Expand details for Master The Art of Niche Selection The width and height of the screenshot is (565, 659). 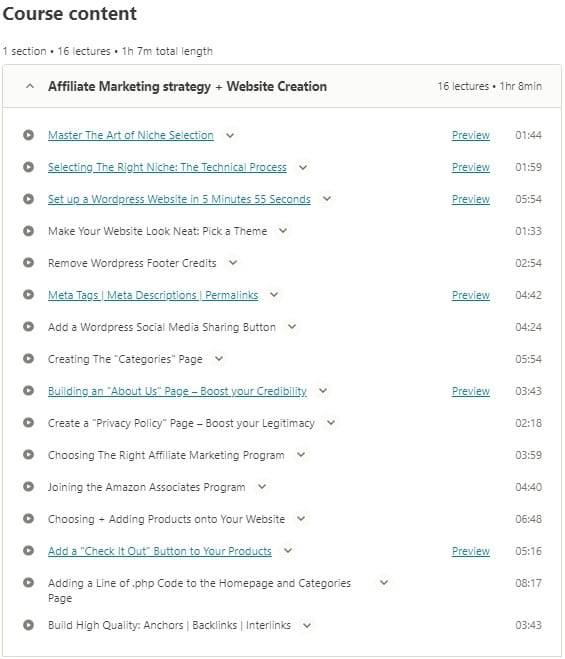[x=230, y=135]
